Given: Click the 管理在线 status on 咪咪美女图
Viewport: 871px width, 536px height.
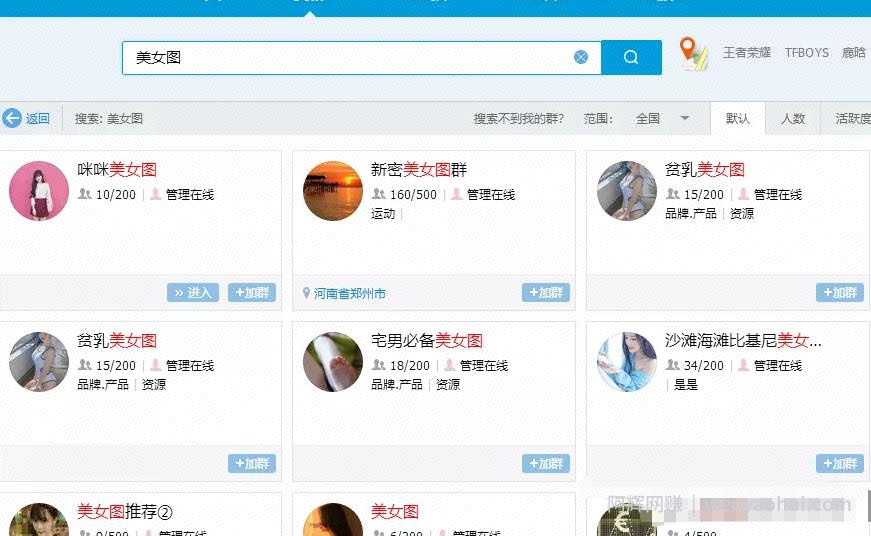Looking at the screenshot, I should 190,194.
